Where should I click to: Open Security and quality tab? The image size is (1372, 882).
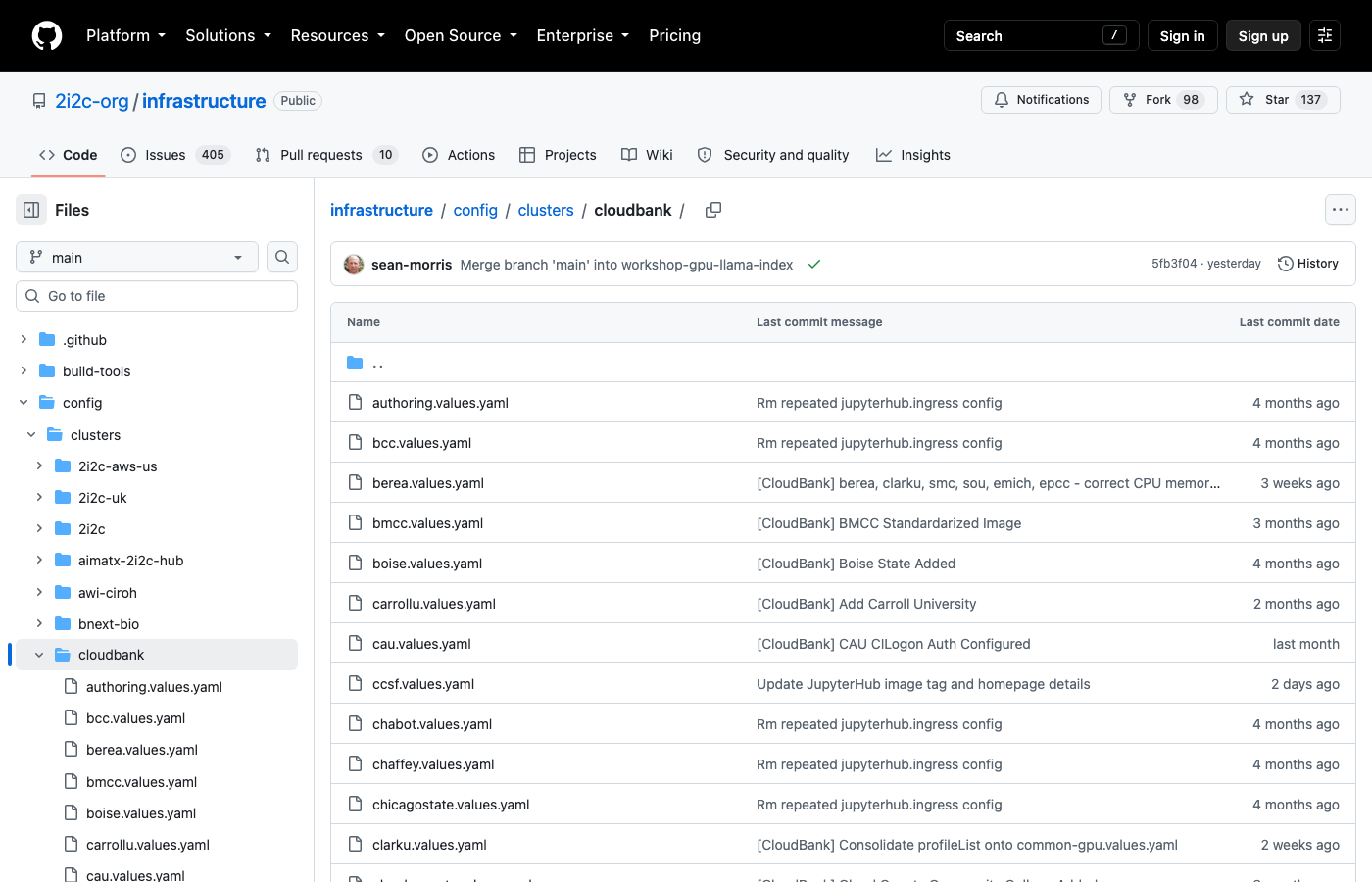pyautogui.click(x=773, y=155)
